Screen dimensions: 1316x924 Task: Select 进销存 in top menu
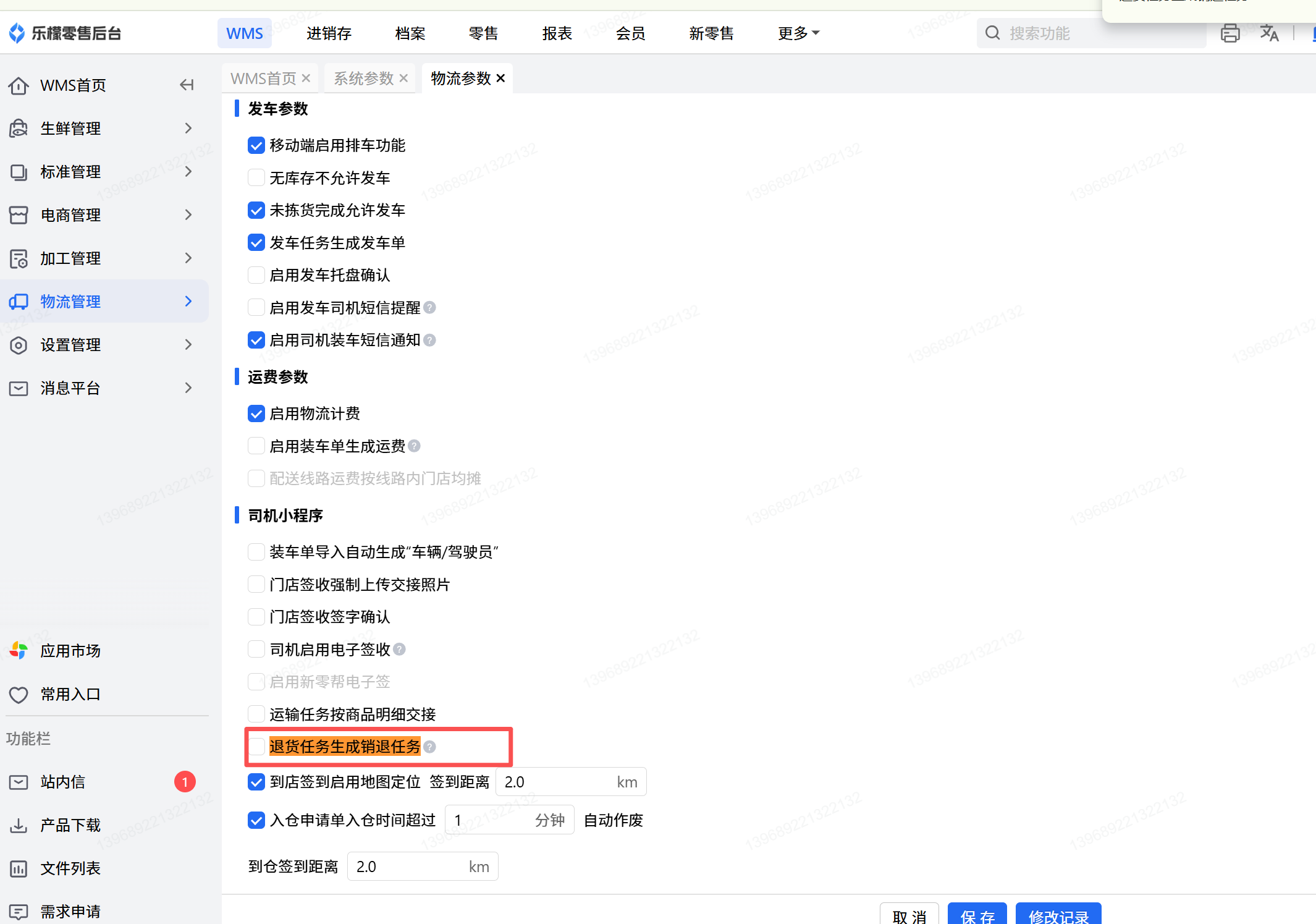[329, 33]
